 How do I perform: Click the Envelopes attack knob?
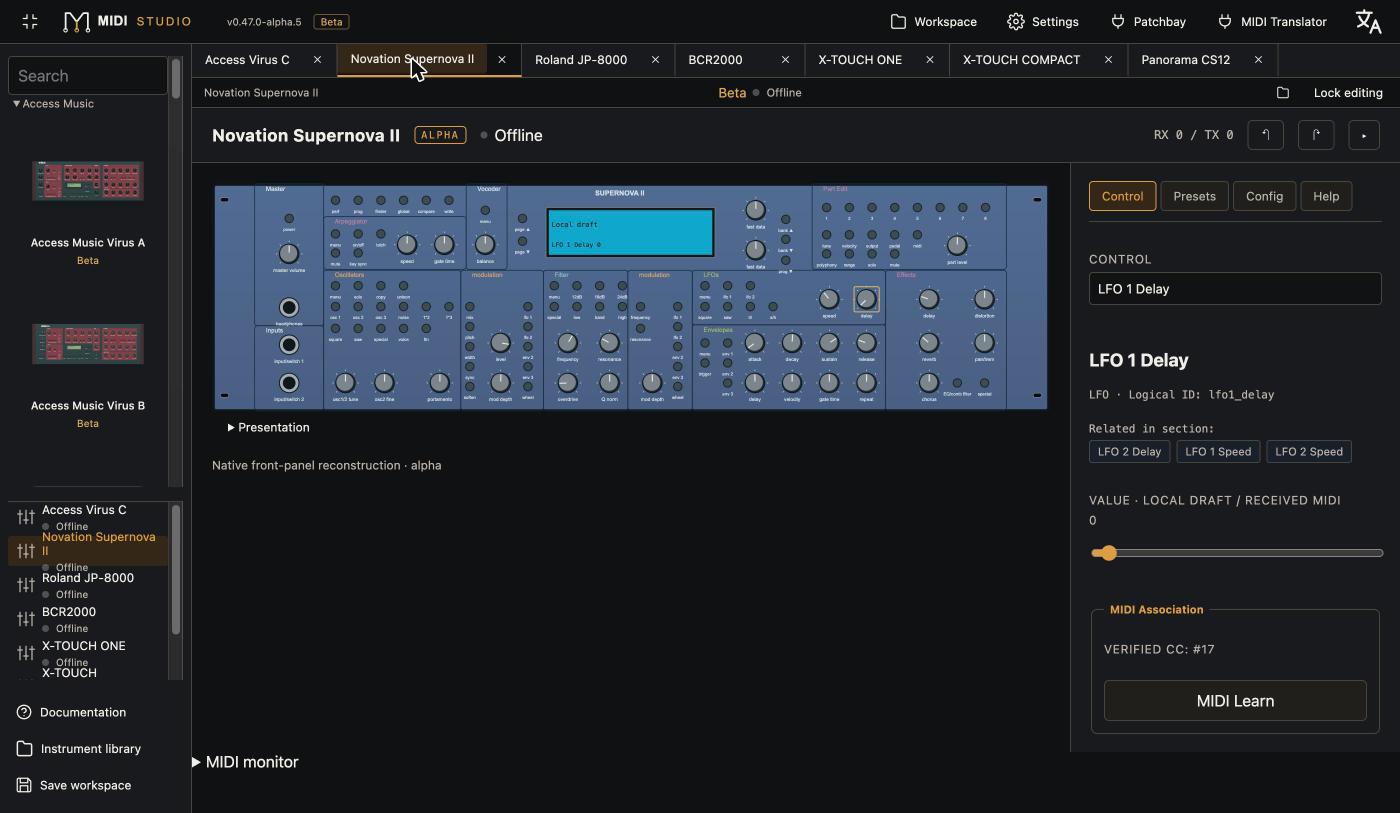755,343
